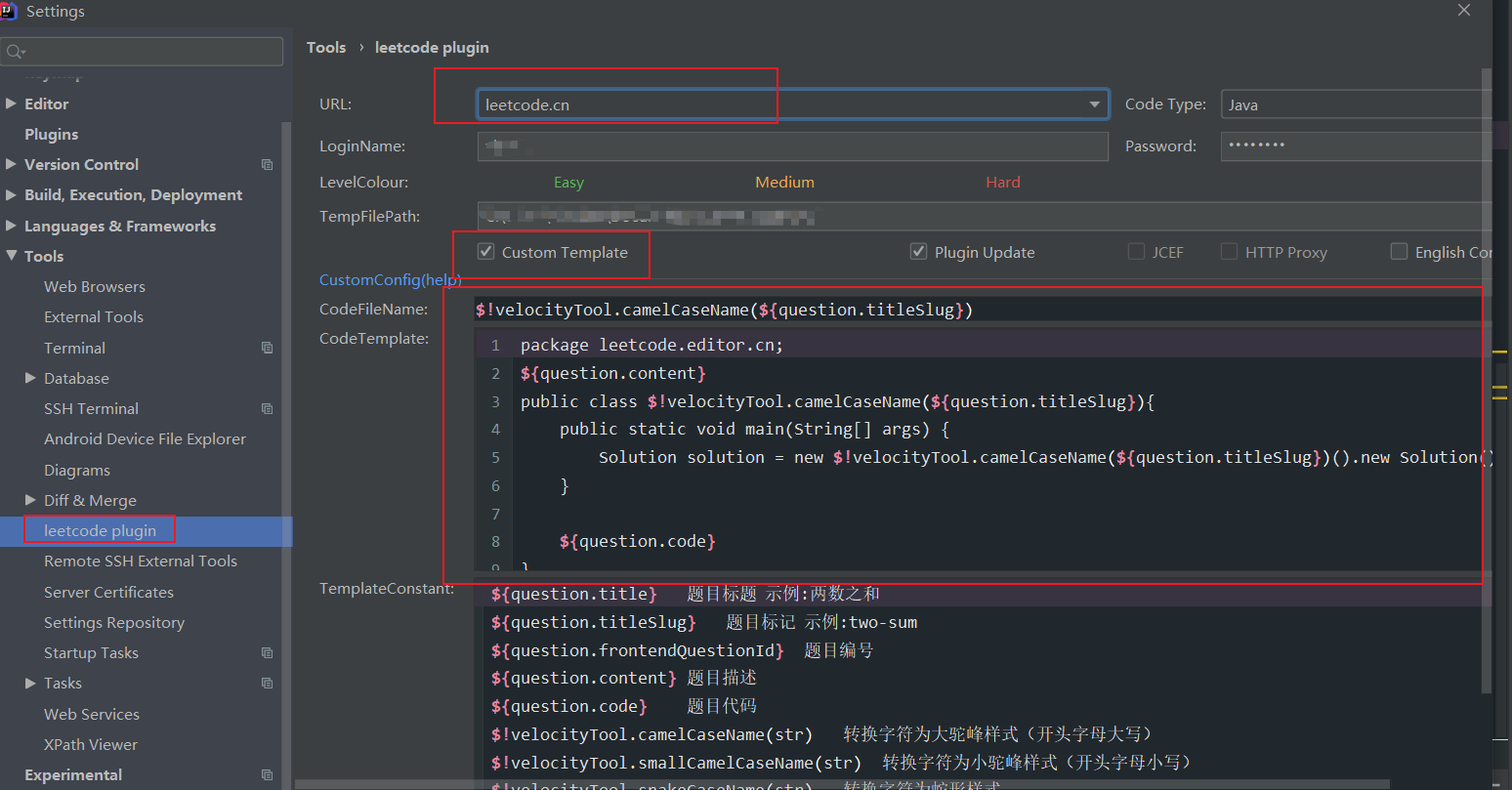Open Web Browsers settings

pyautogui.click(x=95, y=286)
